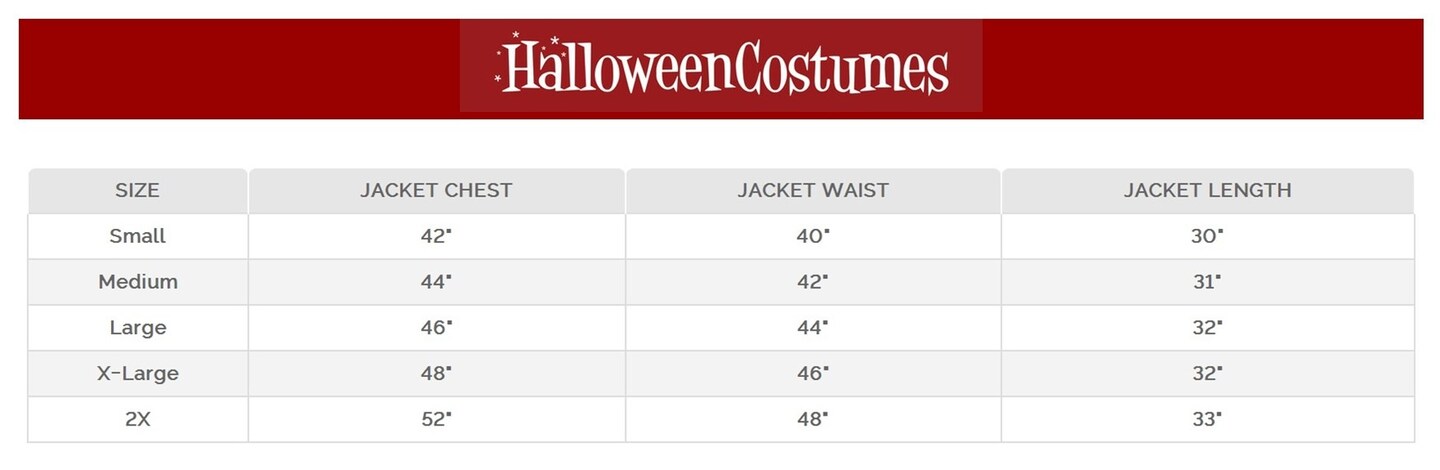Click the 2X jacket chest value 52"
The width and height of the screenshot is (1440, 470).
point(436,420)
